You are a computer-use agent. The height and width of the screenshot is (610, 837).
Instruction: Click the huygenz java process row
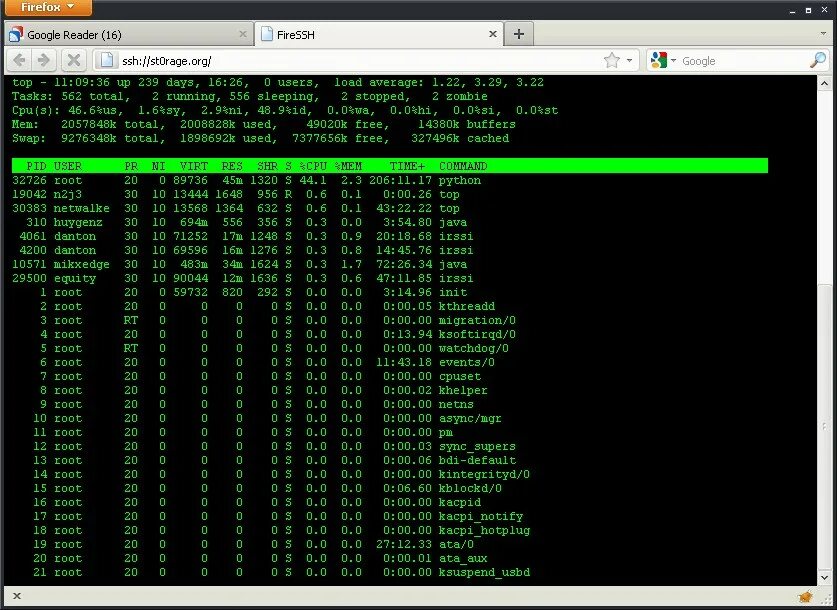[247, 222]
